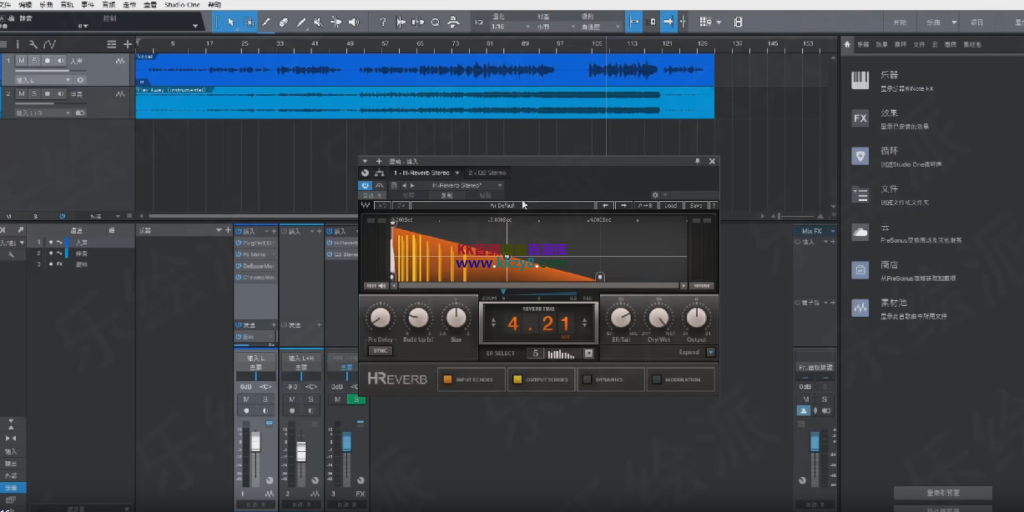
Task: Select the Mute tool
Action: point(318,22)
